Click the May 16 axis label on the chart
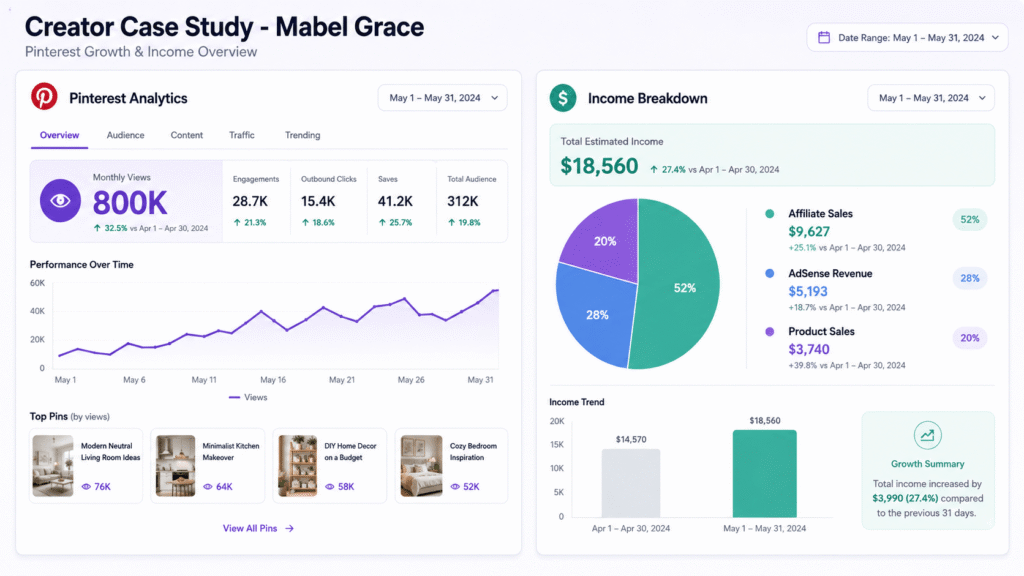Viewport: 1024px width, 576px height. 273,379
